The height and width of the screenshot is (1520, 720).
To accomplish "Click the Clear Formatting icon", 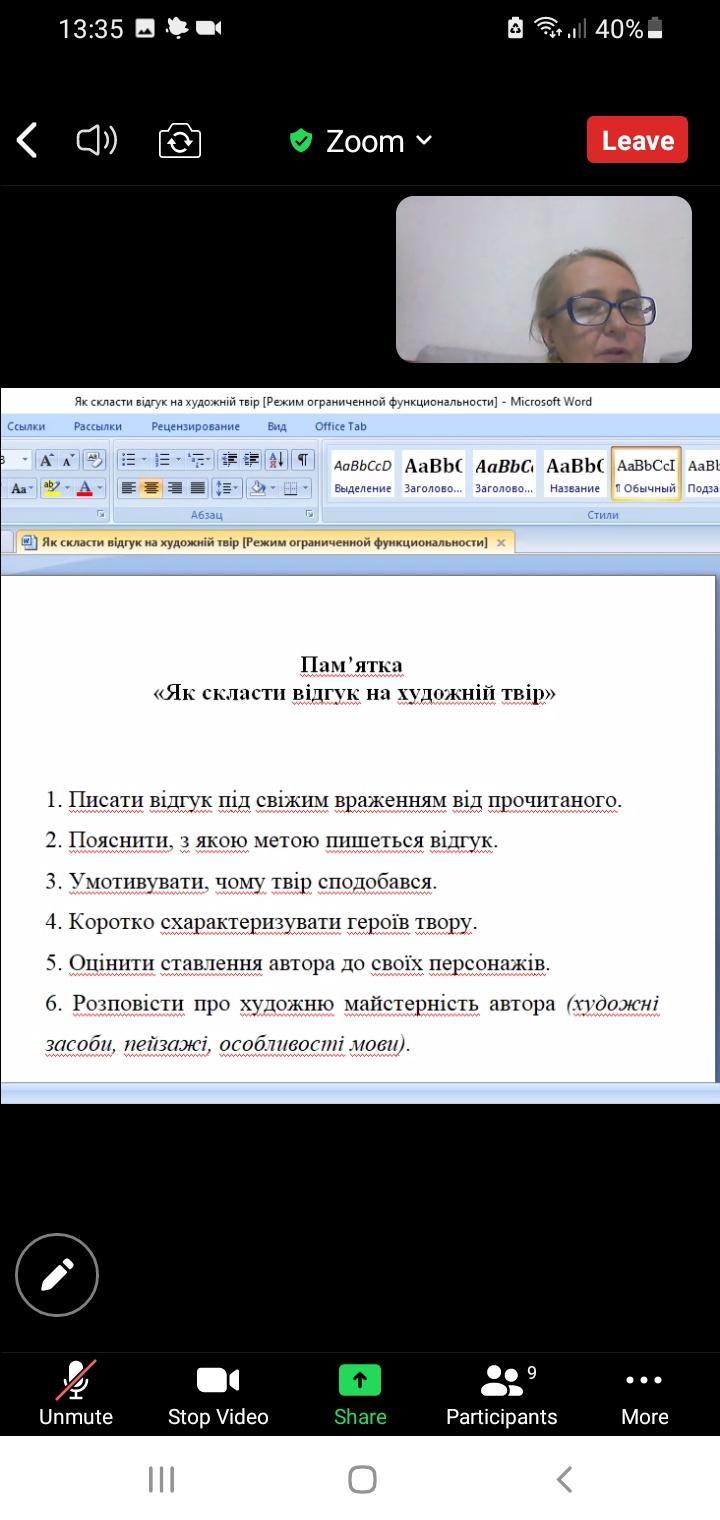I will click(95, 460).
